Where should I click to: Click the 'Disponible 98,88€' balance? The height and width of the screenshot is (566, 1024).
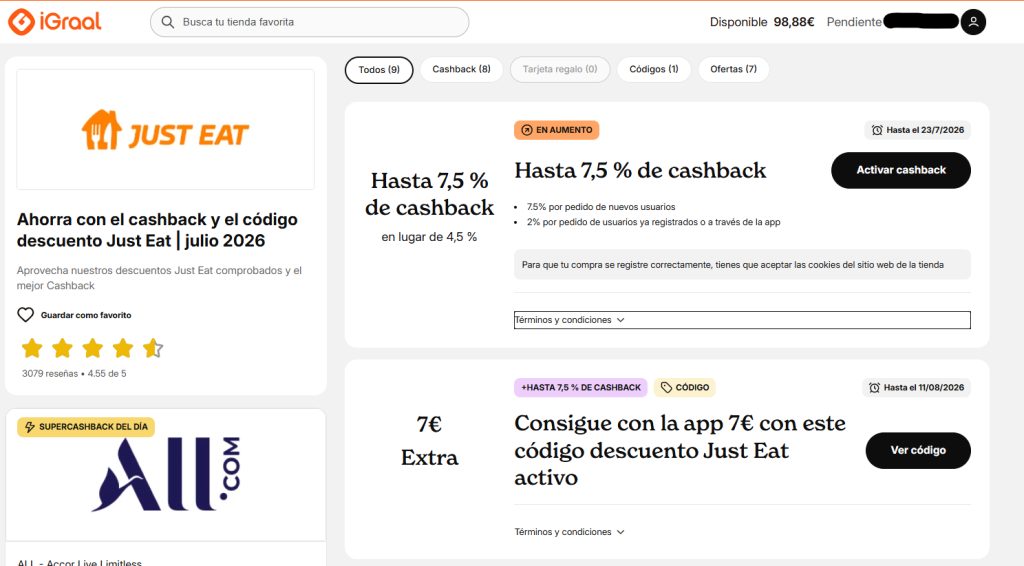[761, 22]
